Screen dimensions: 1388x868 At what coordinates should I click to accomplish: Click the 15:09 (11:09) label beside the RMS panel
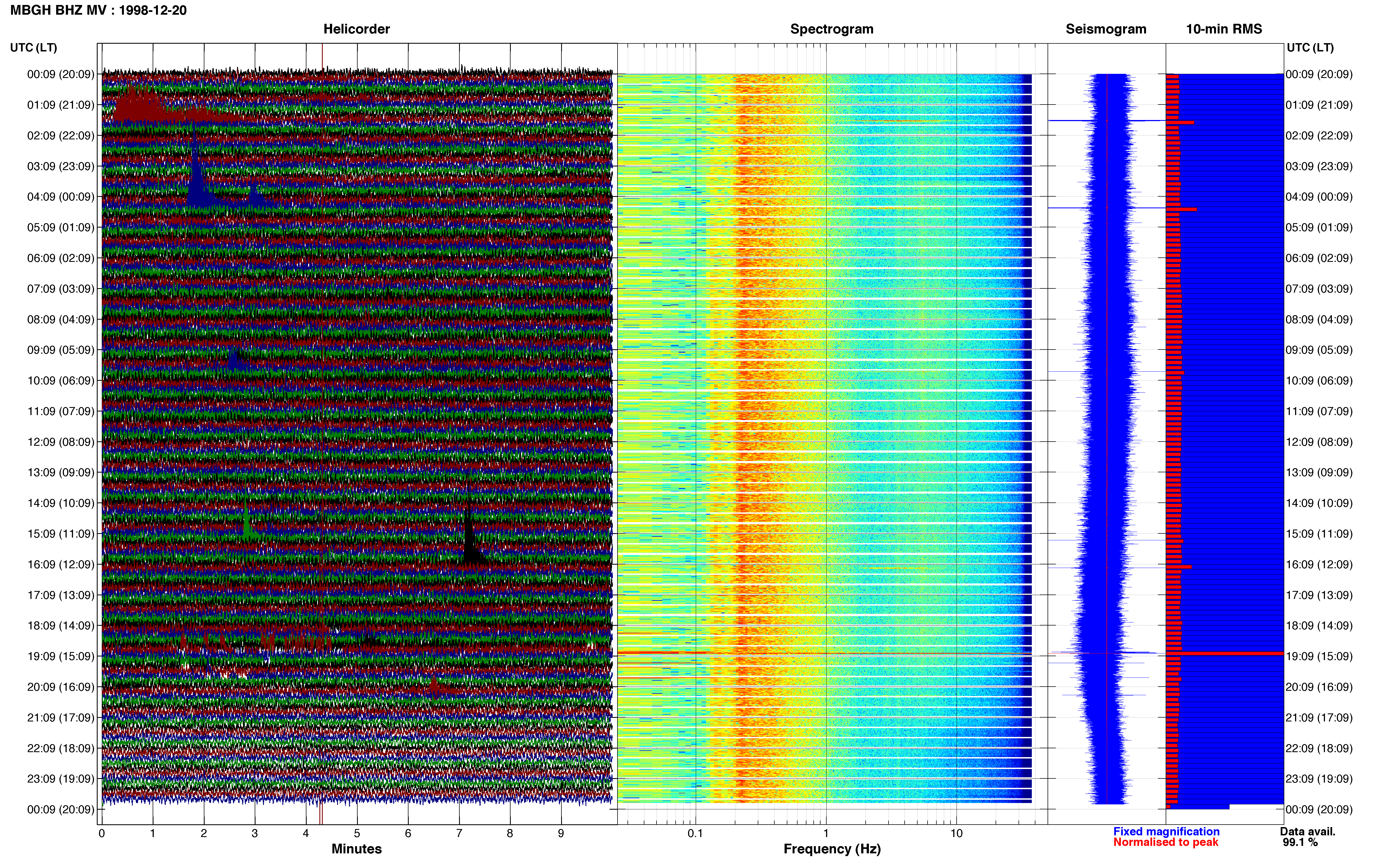(x=1319, y=534)
